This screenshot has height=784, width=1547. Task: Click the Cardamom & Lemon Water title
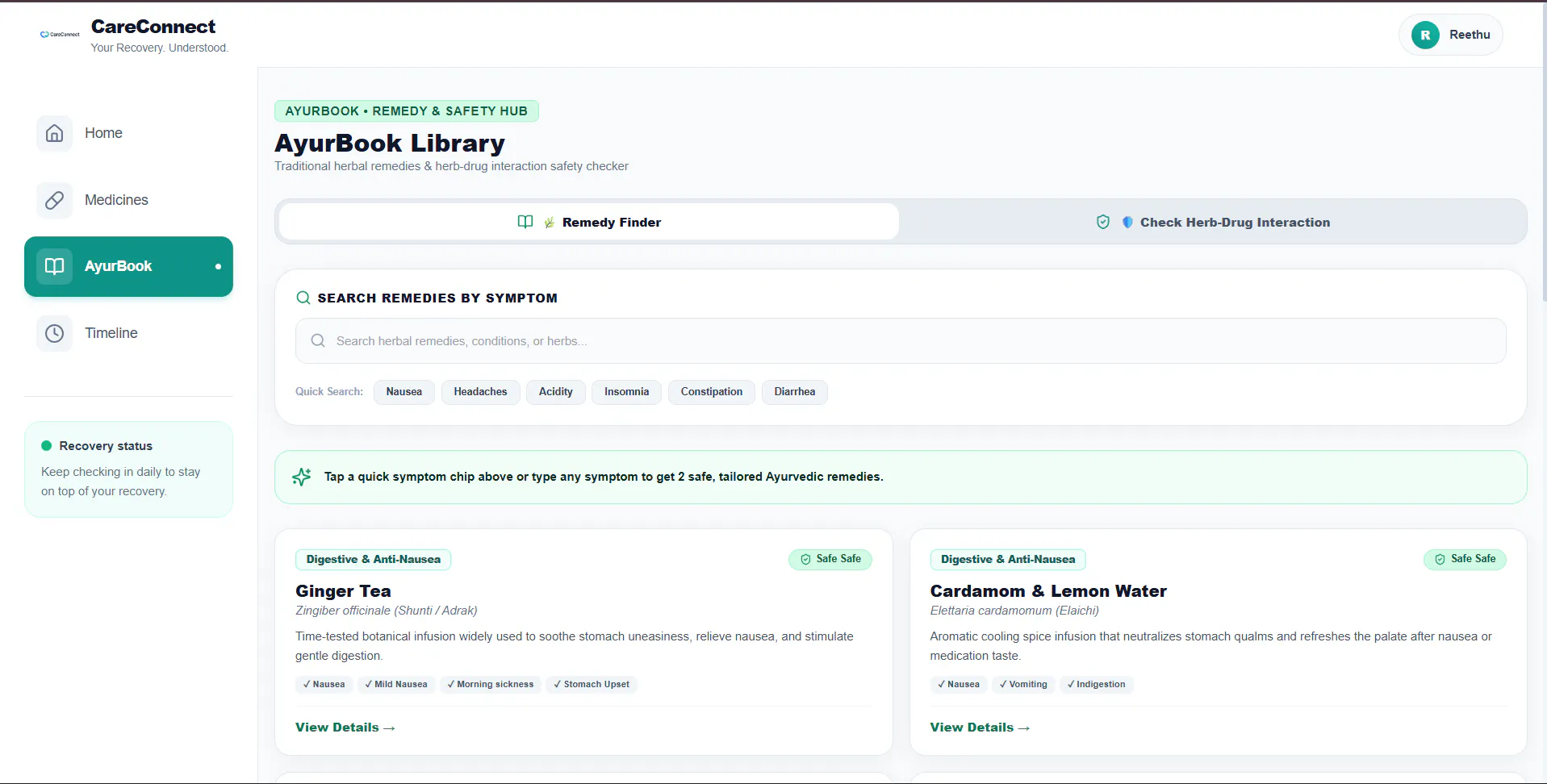click(x=1048, y=591)
